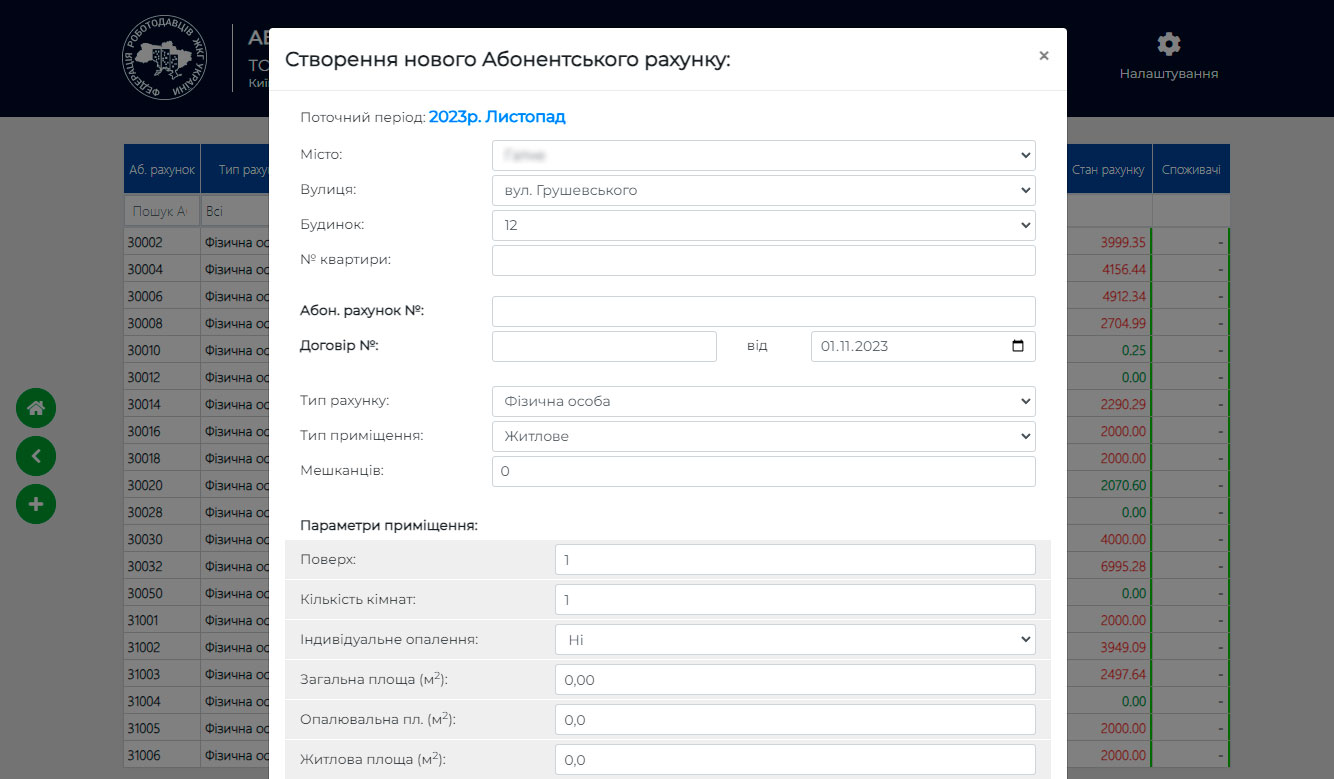This screenshot has width=1334, height=779.
Task: Click the Загальна площа input field
Action: (795, 679)
